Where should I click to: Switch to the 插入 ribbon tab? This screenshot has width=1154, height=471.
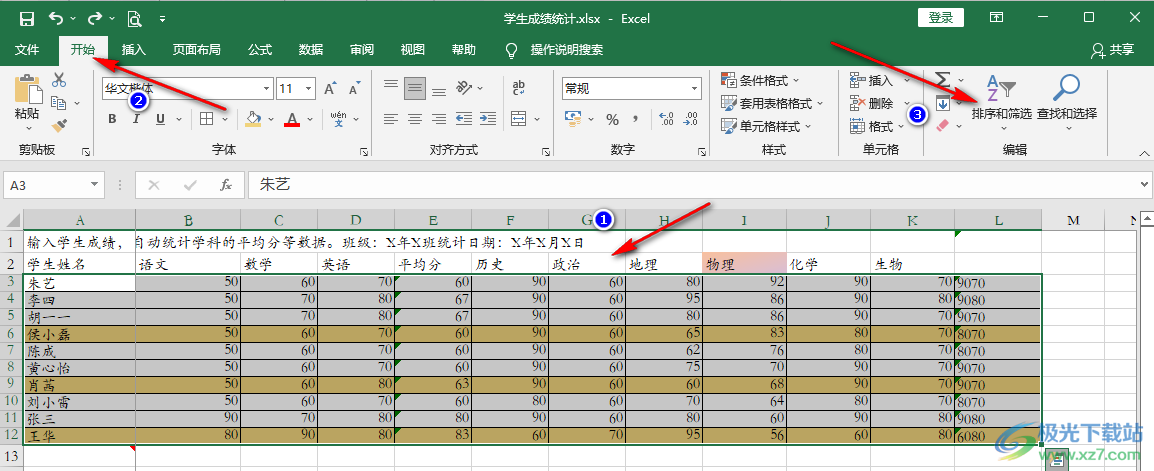(134, 49)
